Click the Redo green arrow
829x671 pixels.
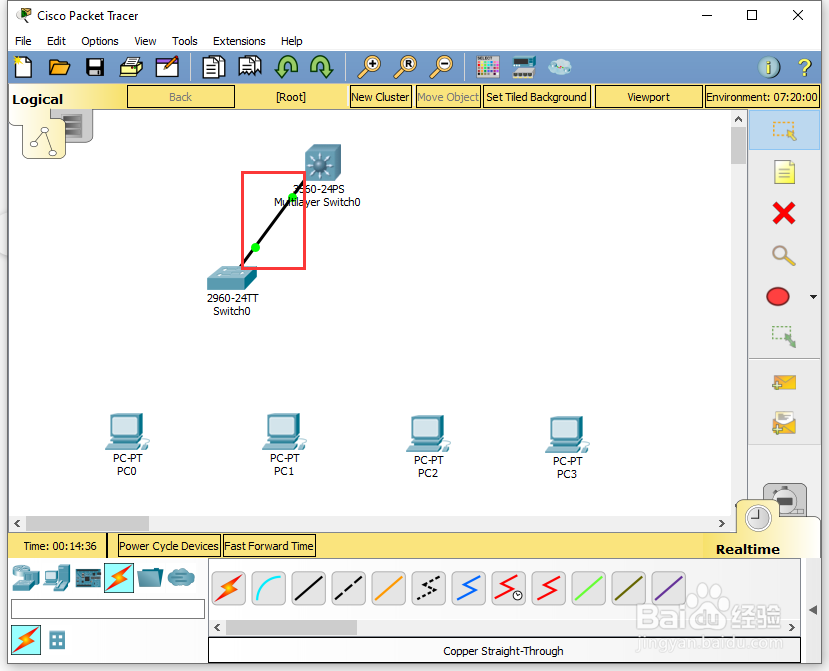(x=321, y=67)
